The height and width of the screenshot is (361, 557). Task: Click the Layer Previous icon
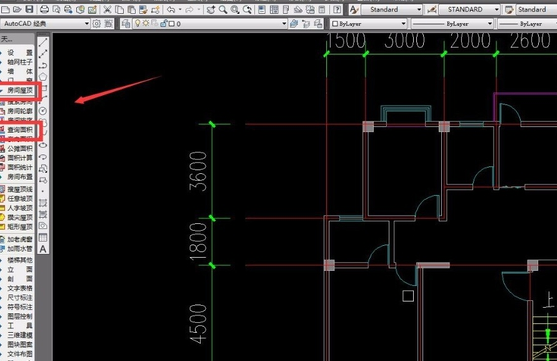[306, 24]
